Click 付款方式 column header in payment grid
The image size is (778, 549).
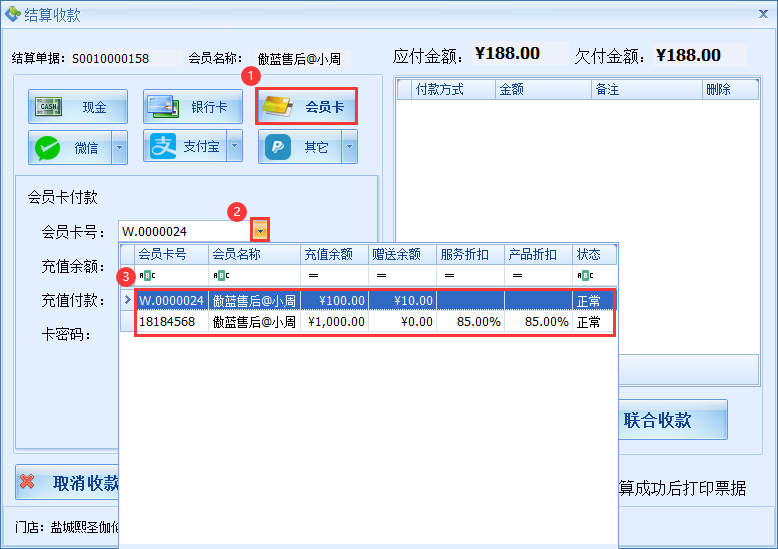pos(454,89)
